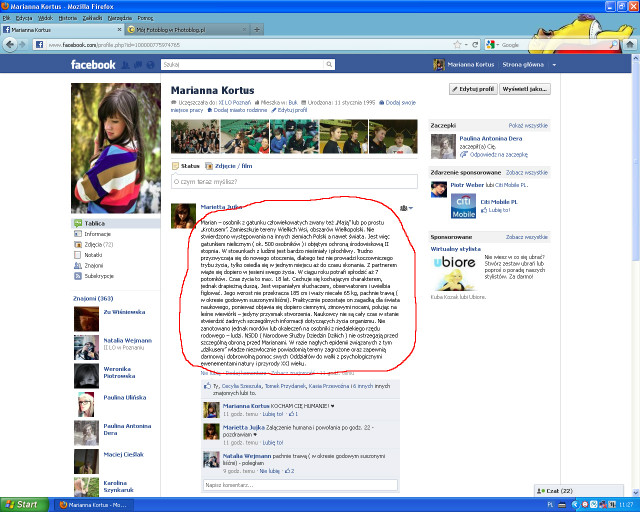Click the last photo in the profile photo strip
This screenshot has height=512, width=640.
[393, 136]
